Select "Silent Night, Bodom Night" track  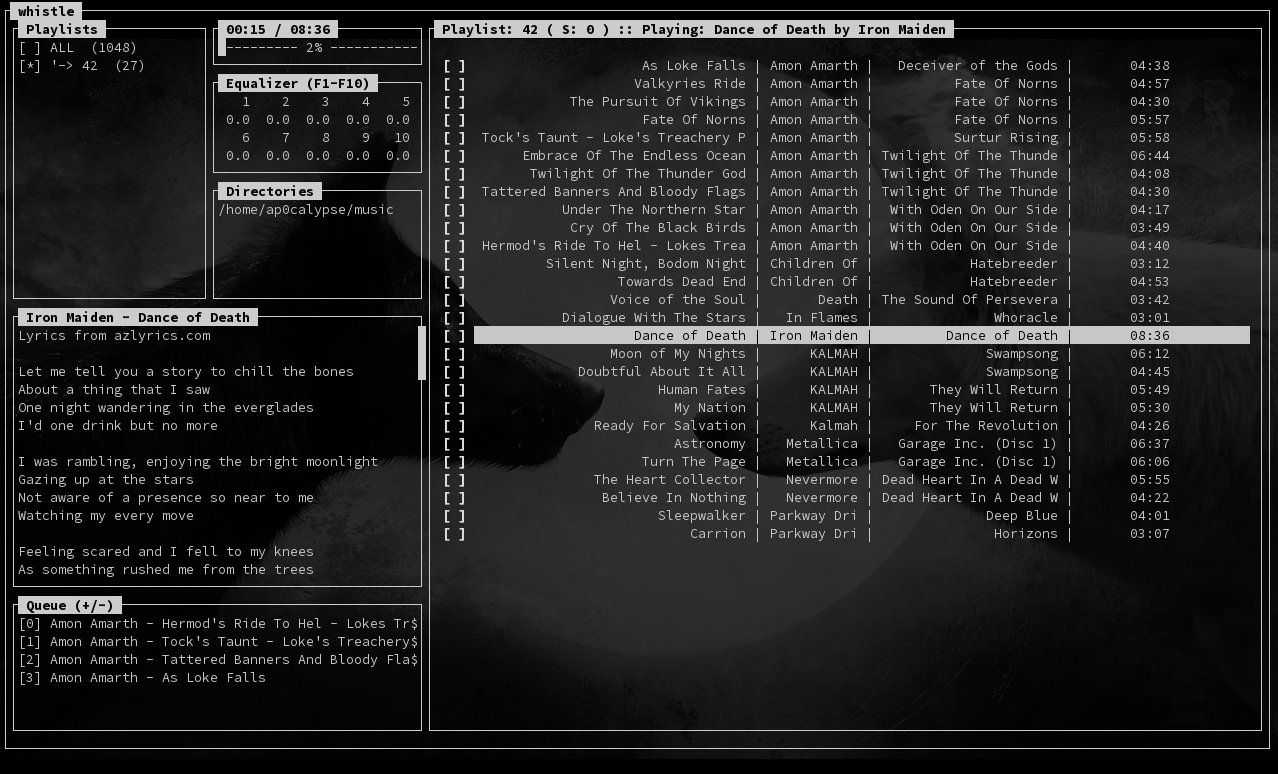tap(646, 264)
